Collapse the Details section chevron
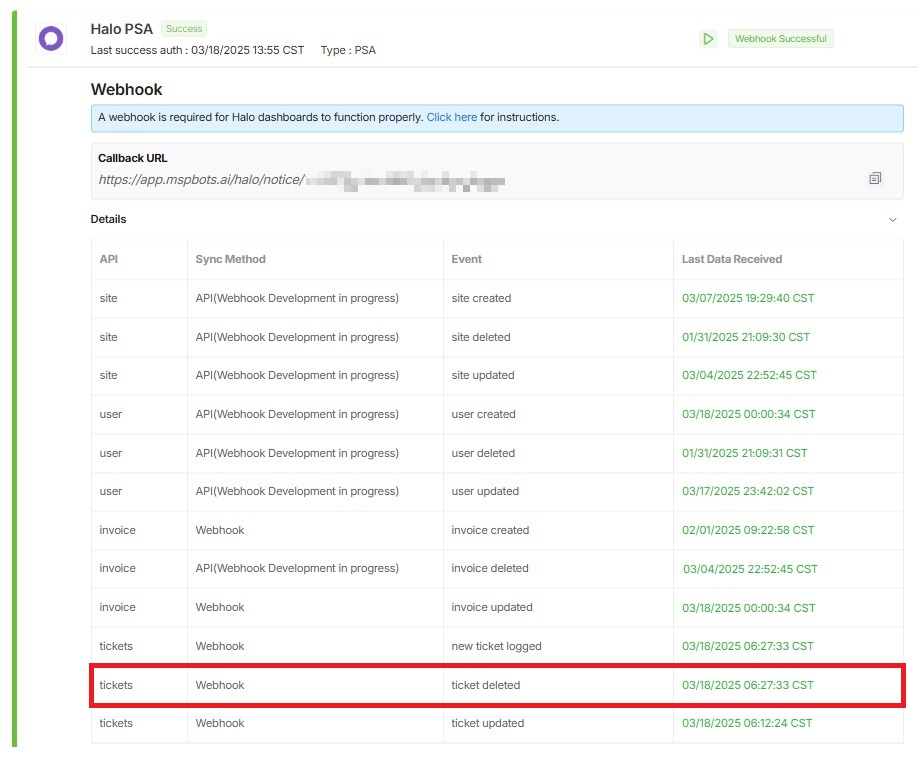Viewport: 918px width, 757px height. tap(892, 220)
